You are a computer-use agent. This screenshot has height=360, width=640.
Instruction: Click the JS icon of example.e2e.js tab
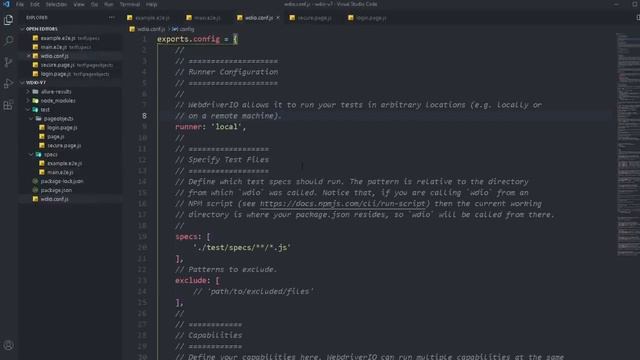pos(130,18)
